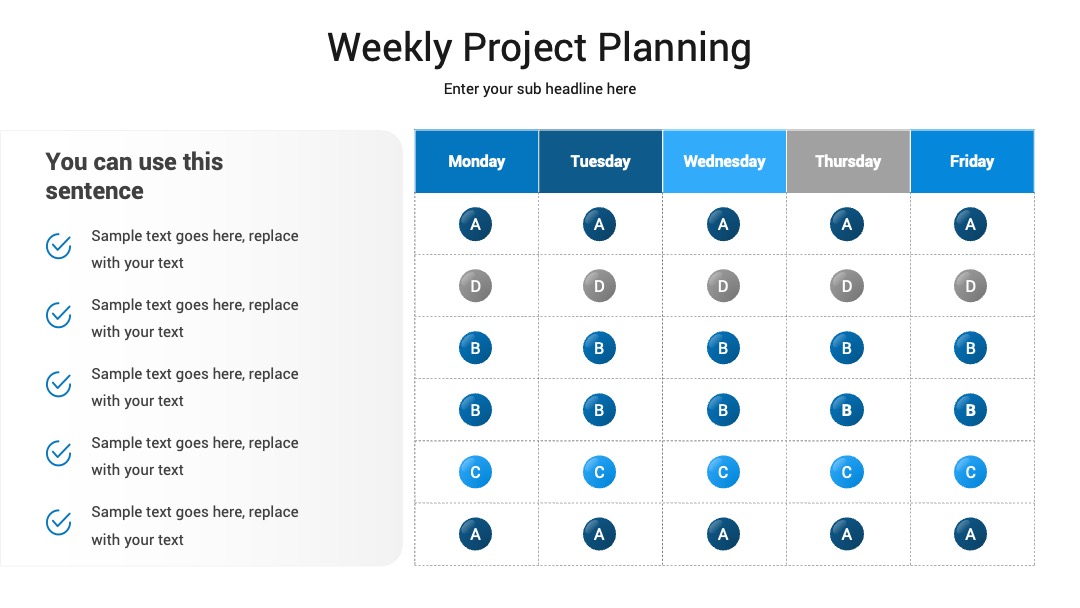The image size is (1080, 608).
Task: Select the gray D circle under Thursday
Action: pyautogui.click(x=847, y=286)
